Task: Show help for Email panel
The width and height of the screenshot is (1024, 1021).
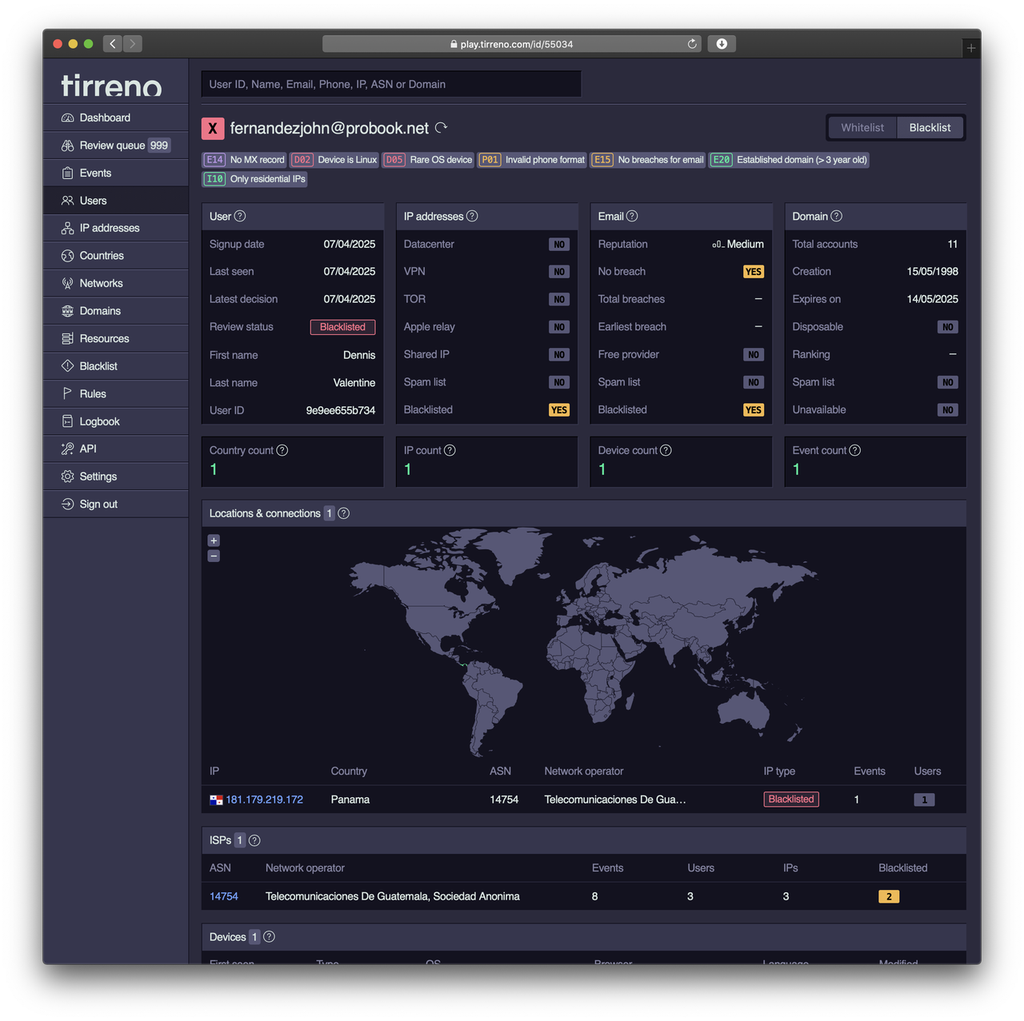Action: pos(632,216)
